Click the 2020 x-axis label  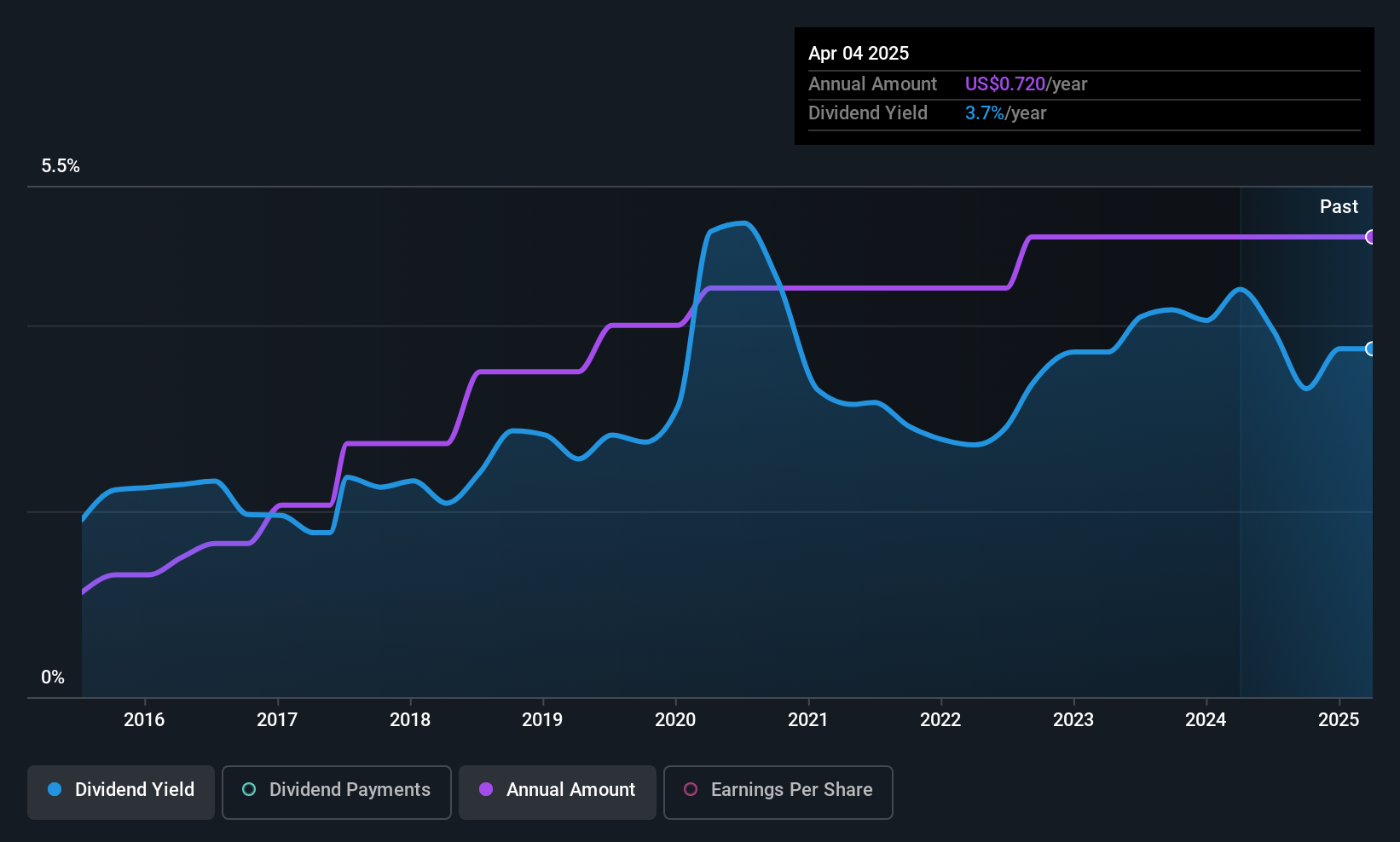pos(675,720)
